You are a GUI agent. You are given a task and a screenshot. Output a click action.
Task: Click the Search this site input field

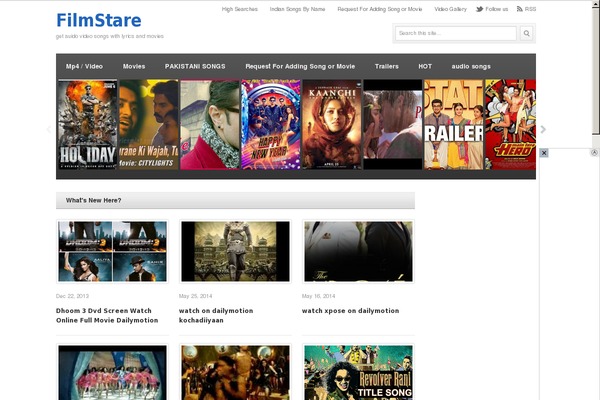point(455,34)
